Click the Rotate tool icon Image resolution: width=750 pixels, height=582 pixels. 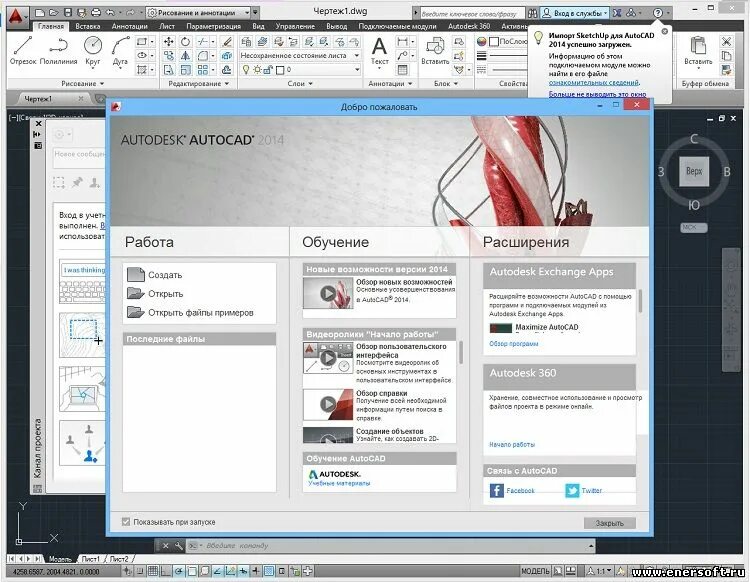pyautogui.click(x=185, y=42)
